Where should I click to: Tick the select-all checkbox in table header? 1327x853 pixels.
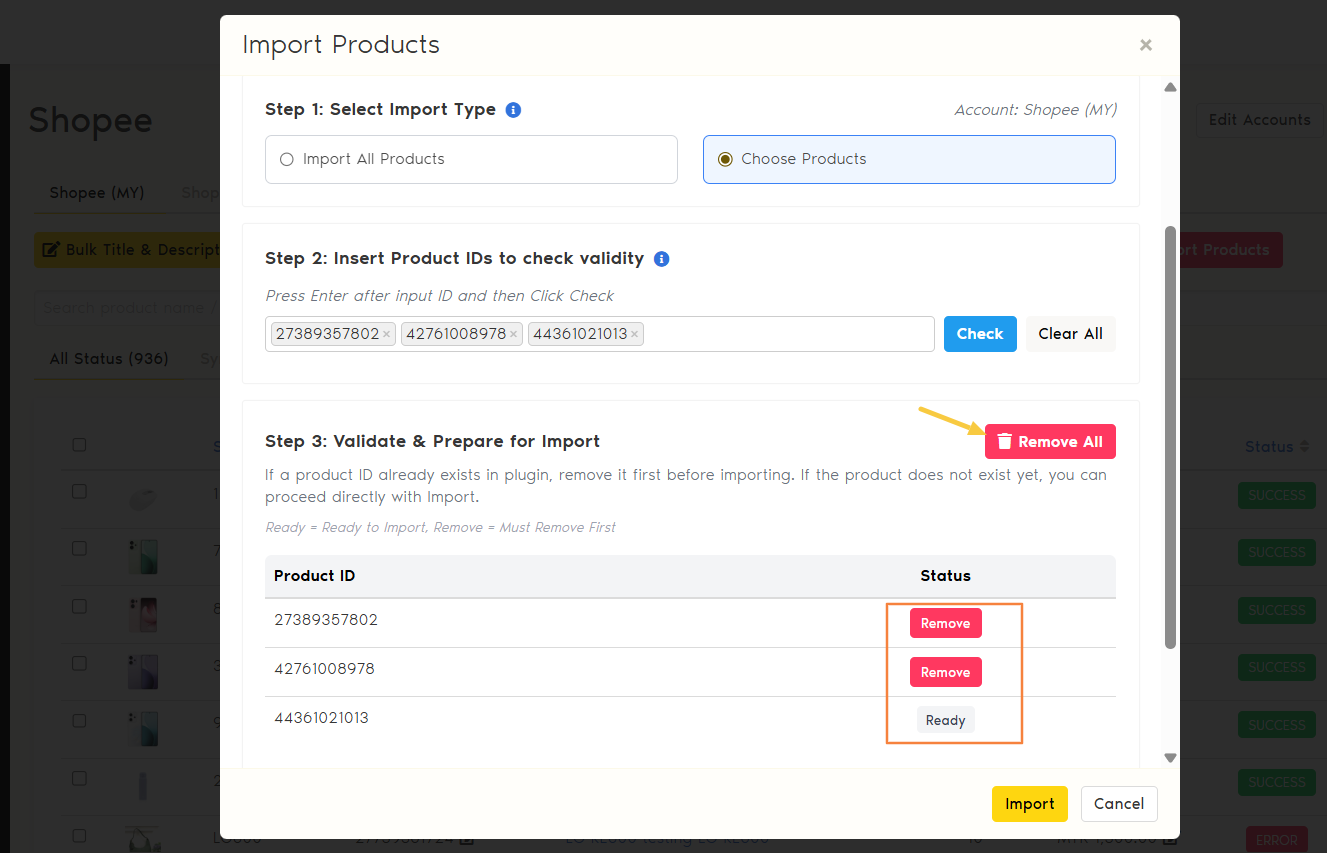(x=79, y=445)
